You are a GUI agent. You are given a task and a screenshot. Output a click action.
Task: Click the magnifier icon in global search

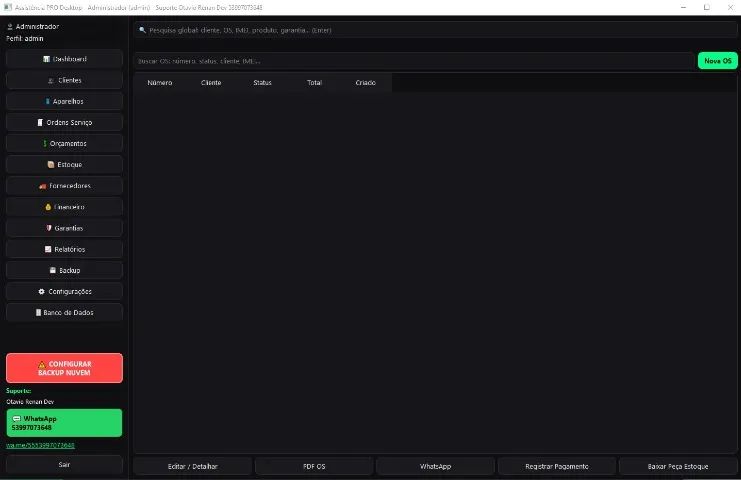click(142, 30)
